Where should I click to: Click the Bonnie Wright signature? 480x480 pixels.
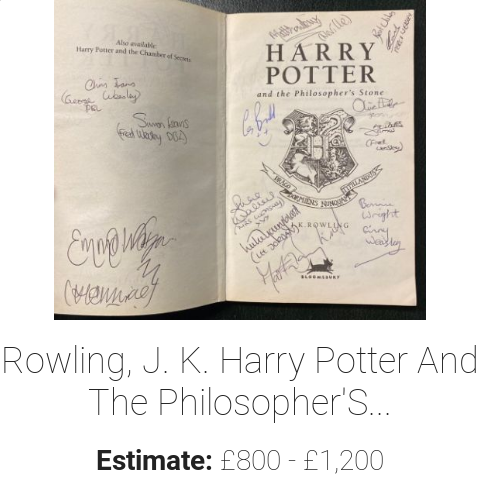[x=379, y=209]
